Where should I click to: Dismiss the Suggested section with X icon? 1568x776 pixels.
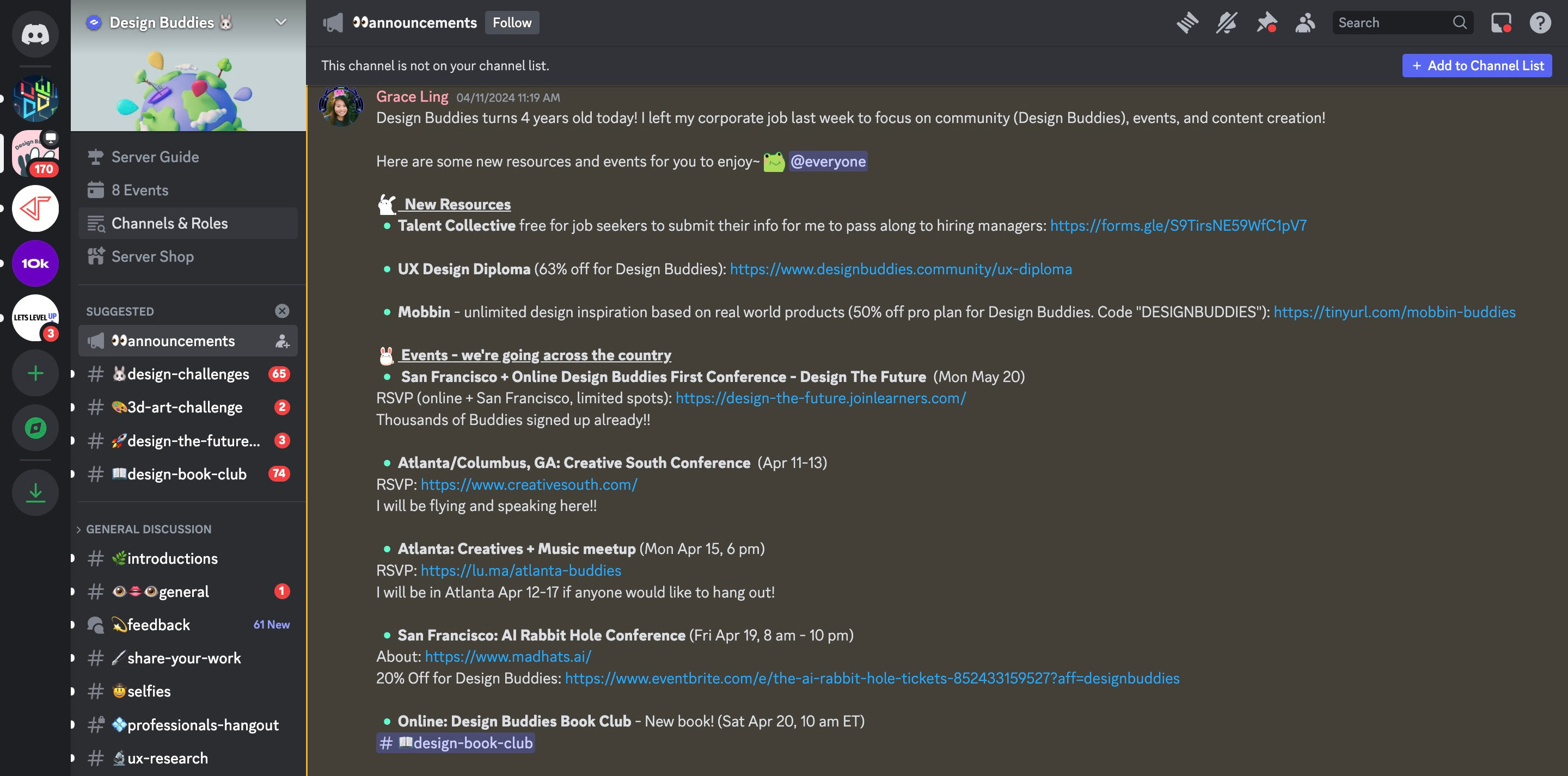point(282,311)
